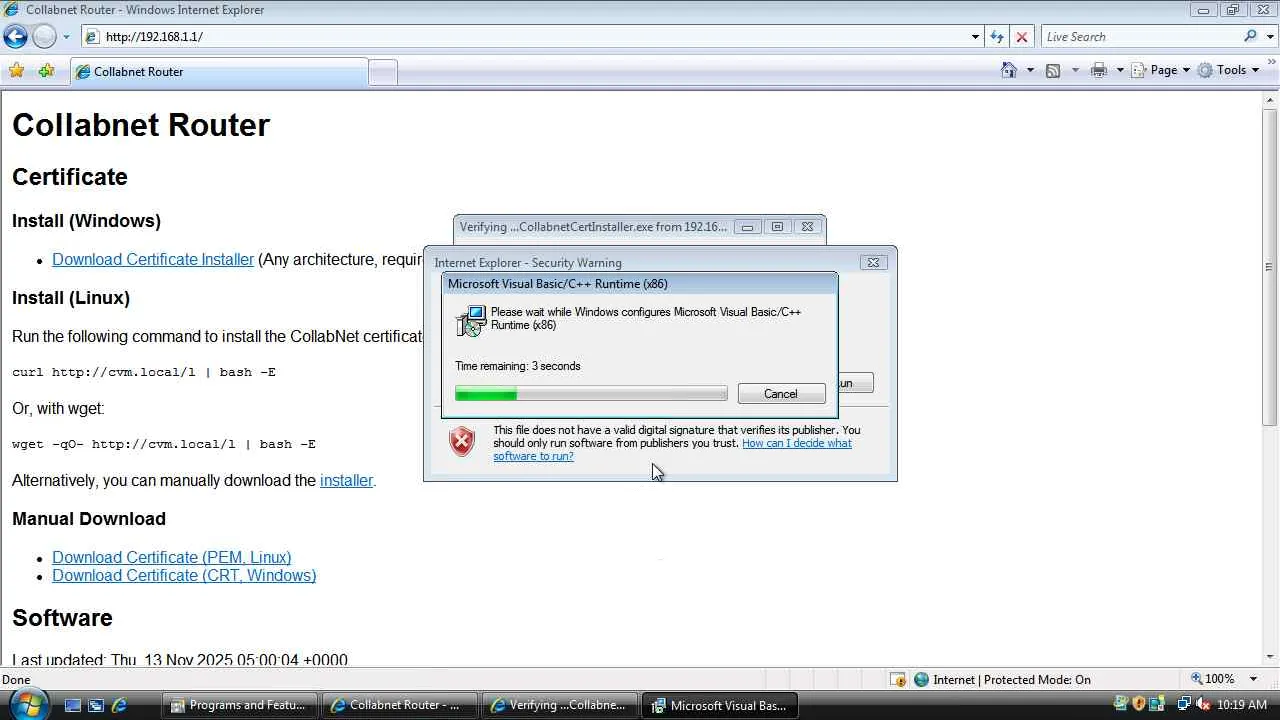Click Download Certificate (PEM, Linux) link

coord(172,557)
